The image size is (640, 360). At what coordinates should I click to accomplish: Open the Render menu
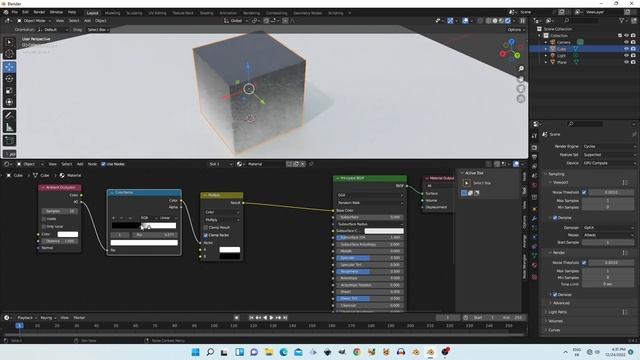[39, 12]
